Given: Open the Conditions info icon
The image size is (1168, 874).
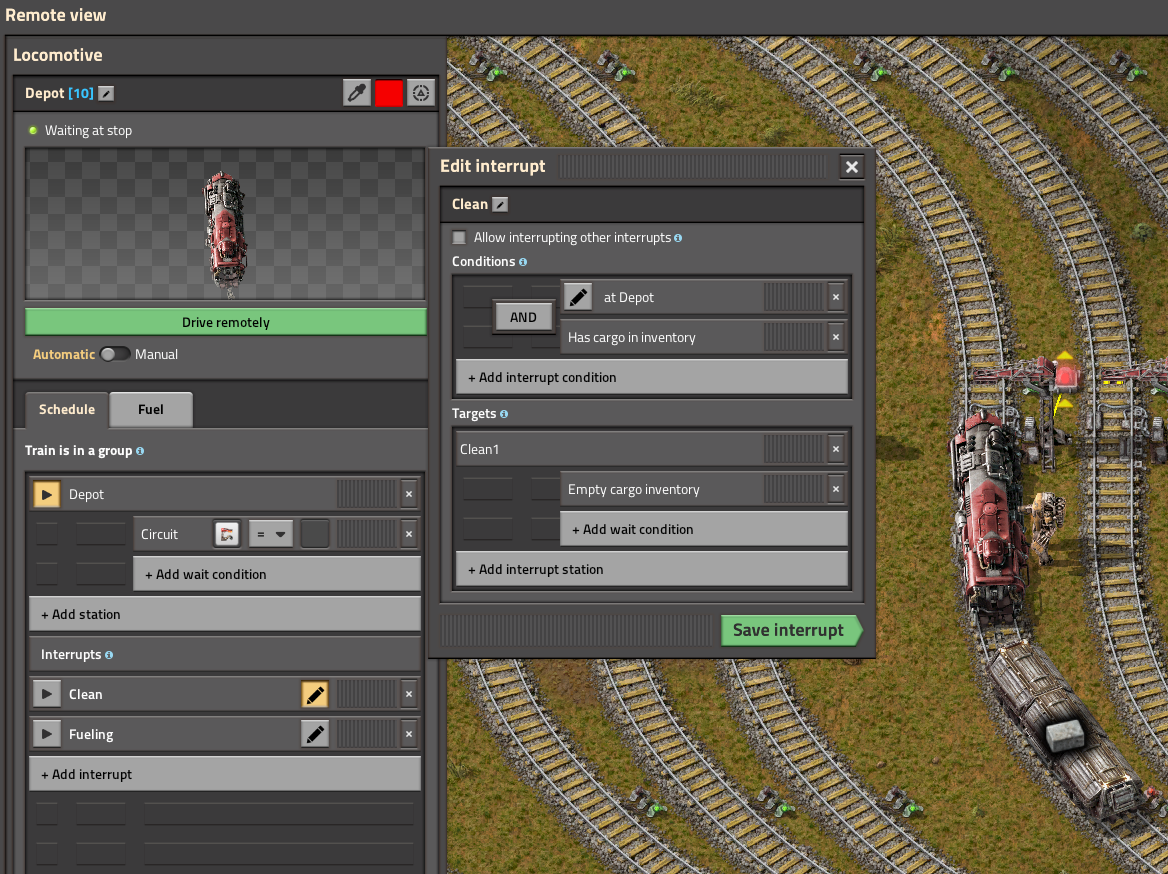Looking at the screenshot, I should click(523, 262).
